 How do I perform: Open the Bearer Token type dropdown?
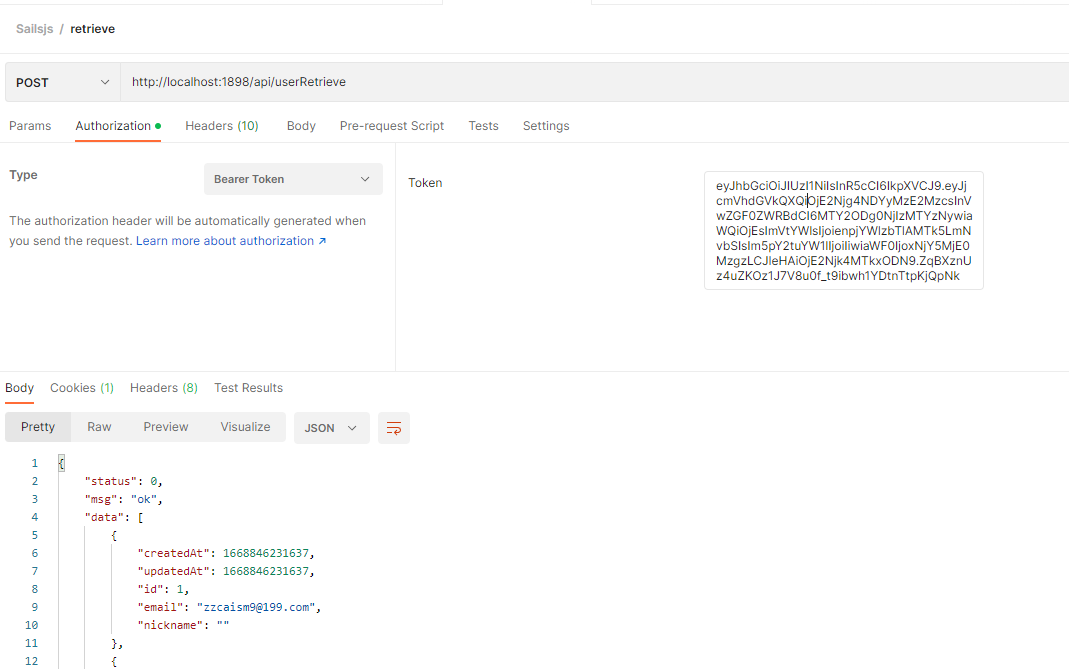coord(293,179)
